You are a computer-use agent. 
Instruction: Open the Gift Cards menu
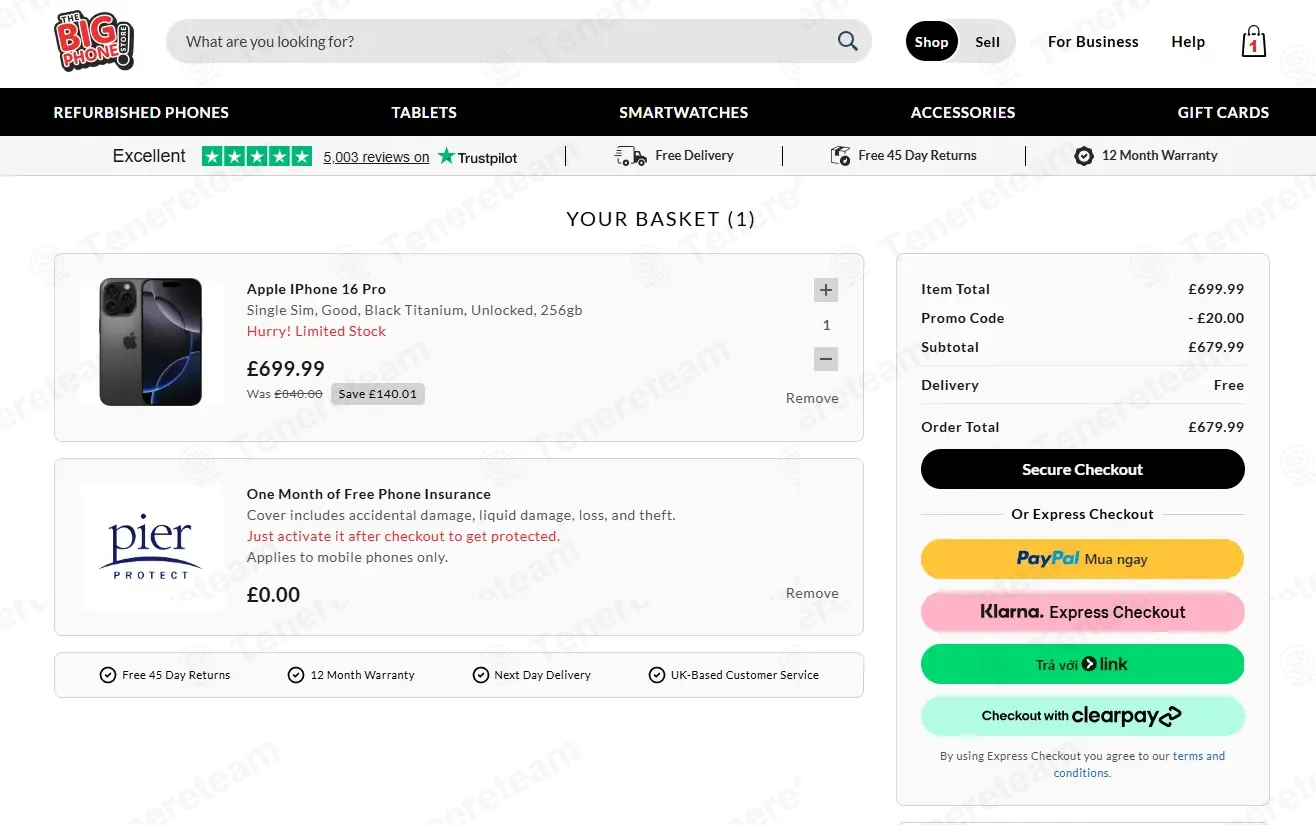[x=1223, y=112]
